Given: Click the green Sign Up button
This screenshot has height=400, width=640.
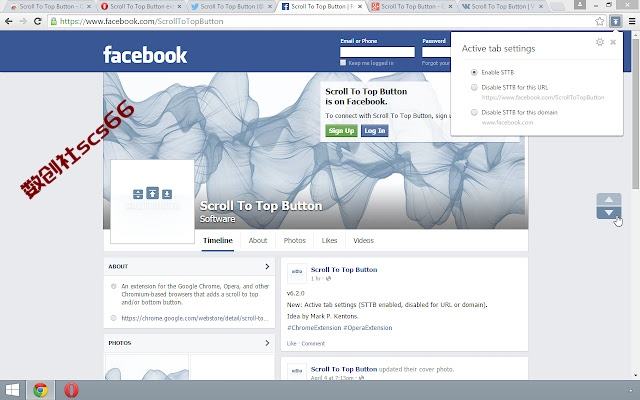Looking at the screenshot, I should point(341,131).
